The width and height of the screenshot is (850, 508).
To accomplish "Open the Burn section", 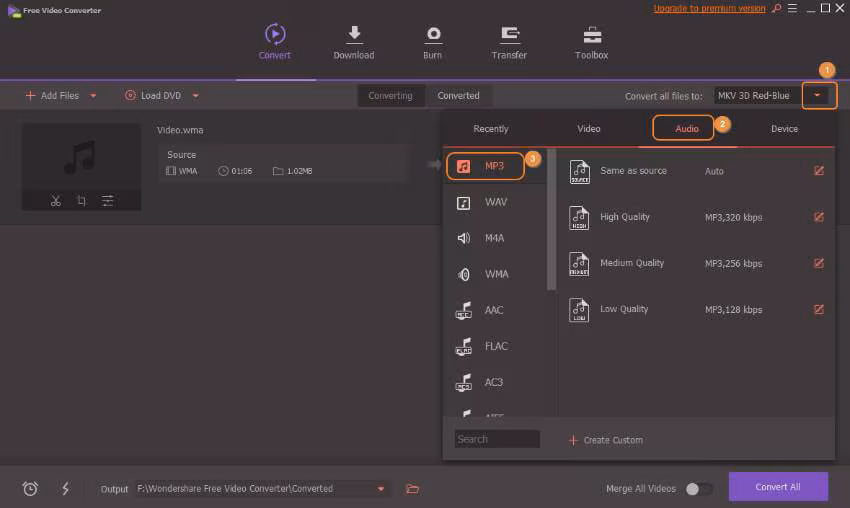I will [433, 42].
